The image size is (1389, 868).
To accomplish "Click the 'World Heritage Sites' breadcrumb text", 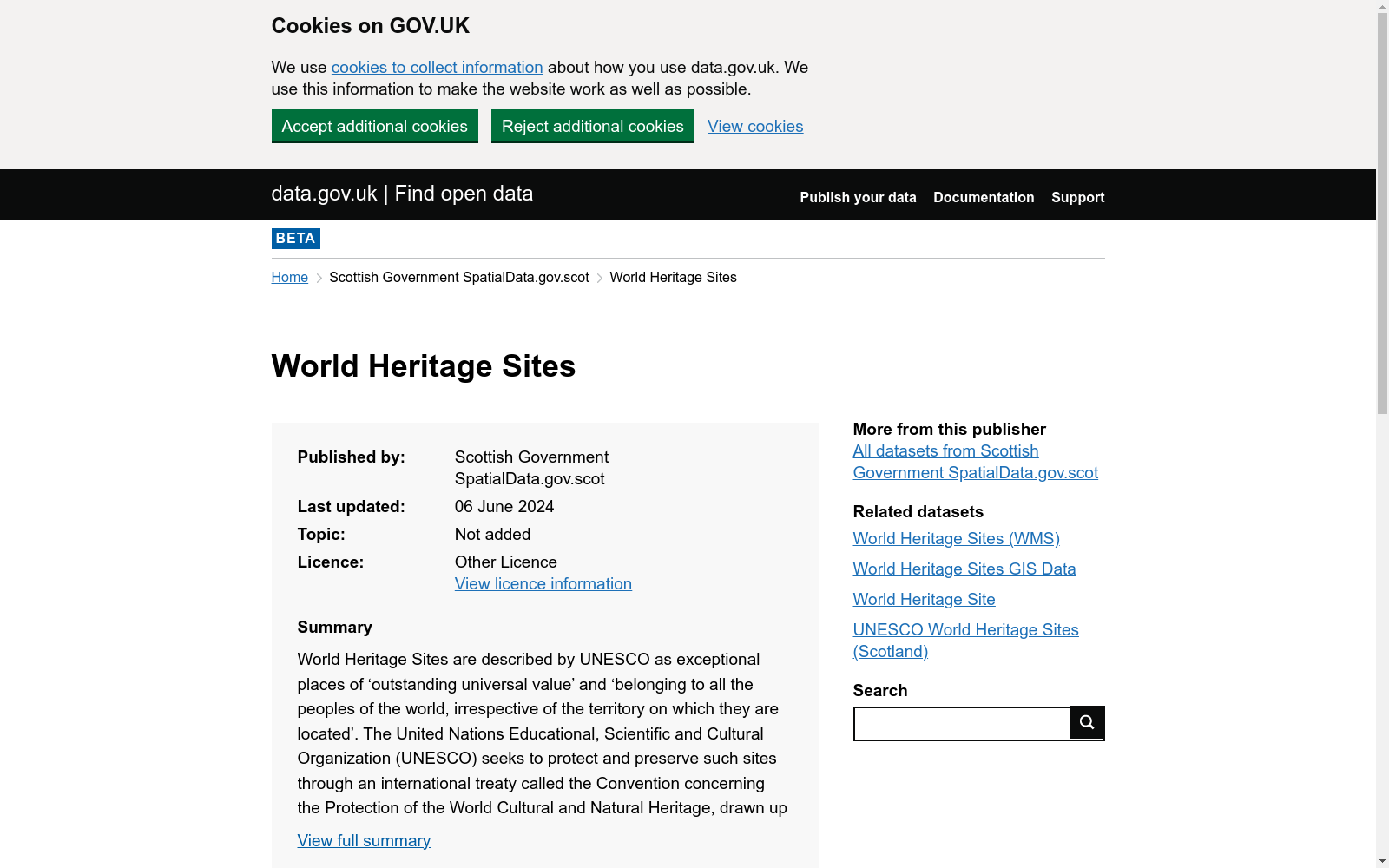I will tap(674, 278).
